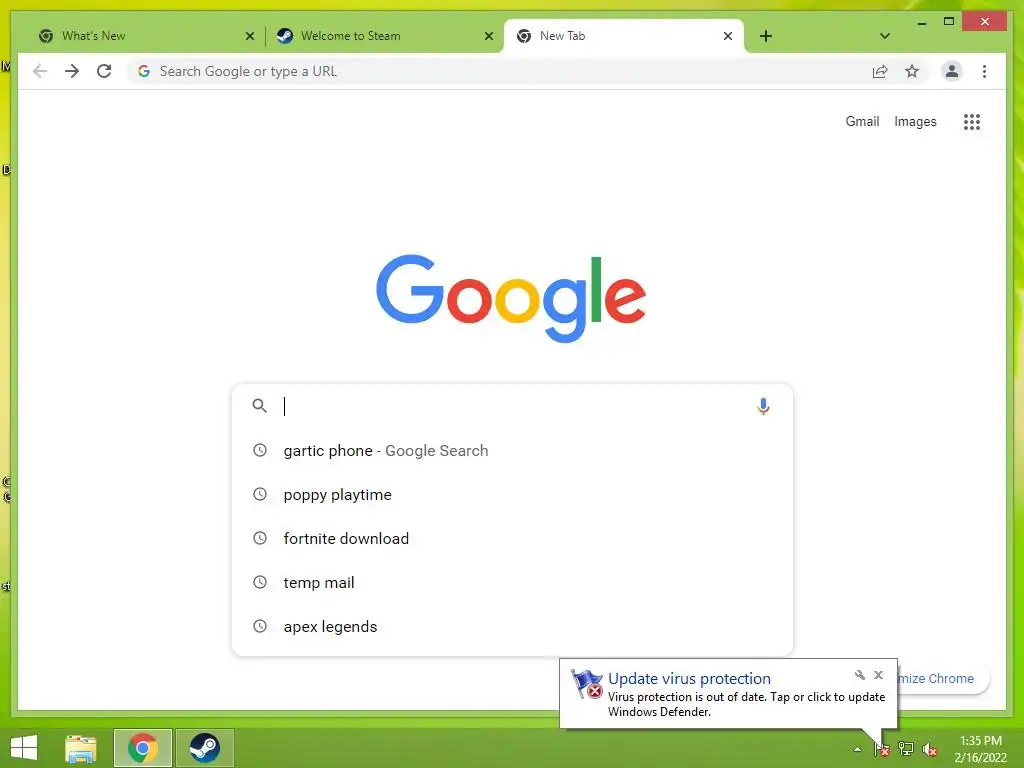Click the Chrome taskbar icon
The width and height of the screenshot is (1024, 768).
143,748
